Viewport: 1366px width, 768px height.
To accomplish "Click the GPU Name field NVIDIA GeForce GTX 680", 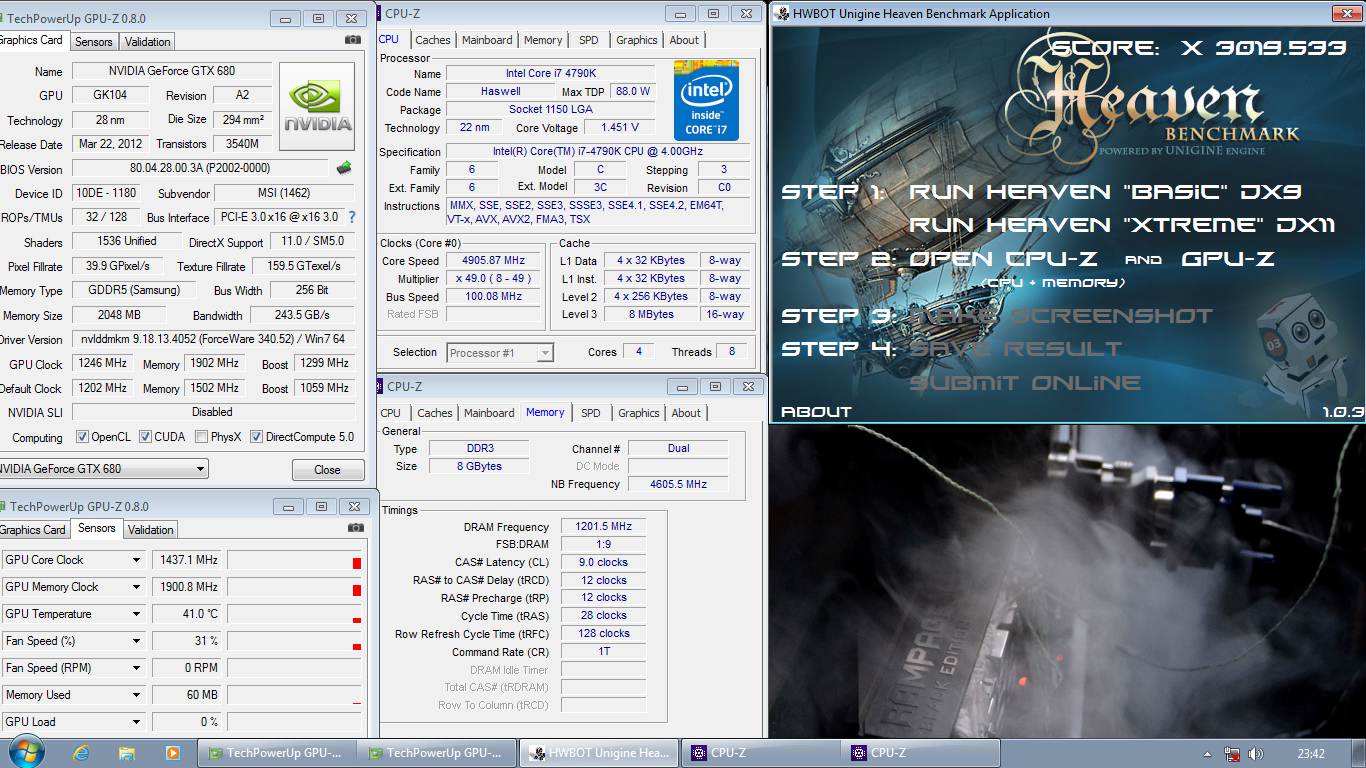I will (171, 71).
